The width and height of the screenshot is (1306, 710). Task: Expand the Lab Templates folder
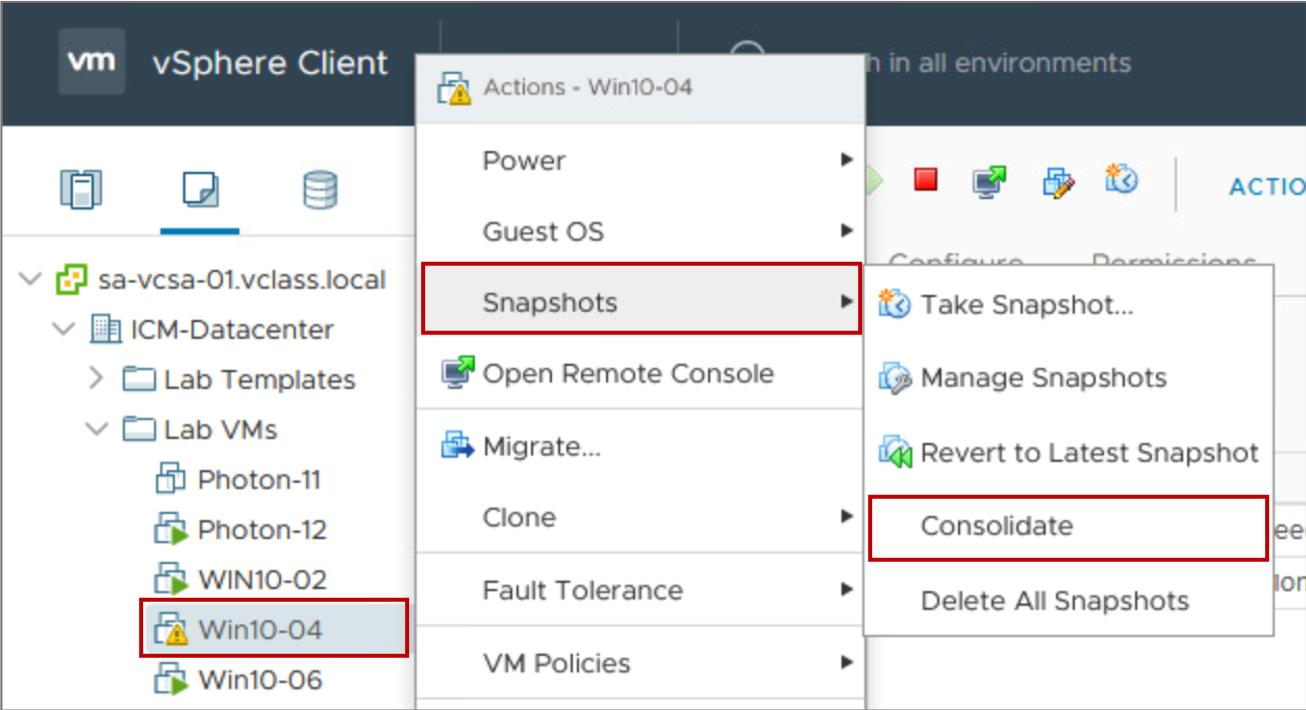(97, 379)
